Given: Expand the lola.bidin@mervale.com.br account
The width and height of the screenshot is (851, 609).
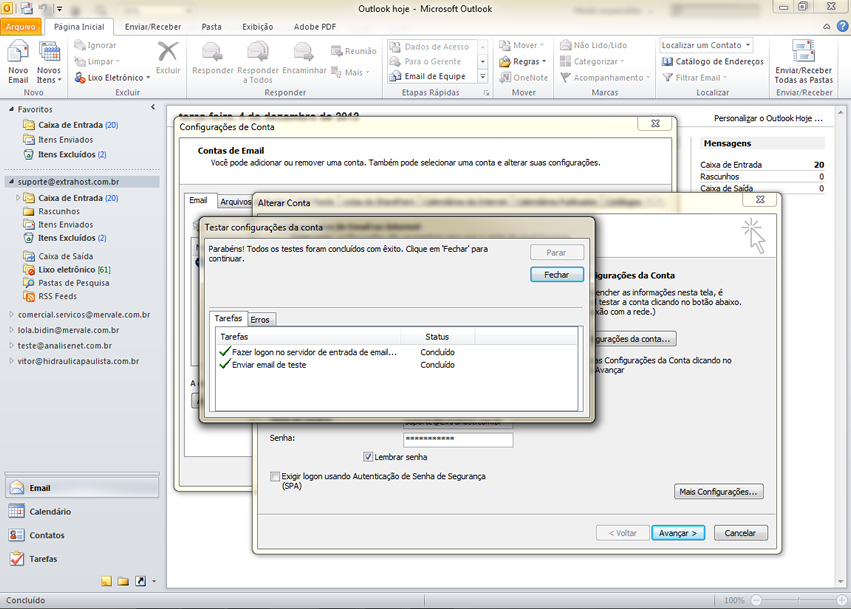Looking at the screenshot, I should [x=11, y=330].
